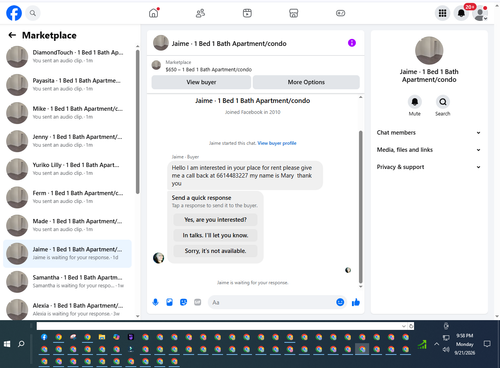Click the taskbar address bar dropdown arrow
This screenshot has width=500, height=368.
[404, 326]
